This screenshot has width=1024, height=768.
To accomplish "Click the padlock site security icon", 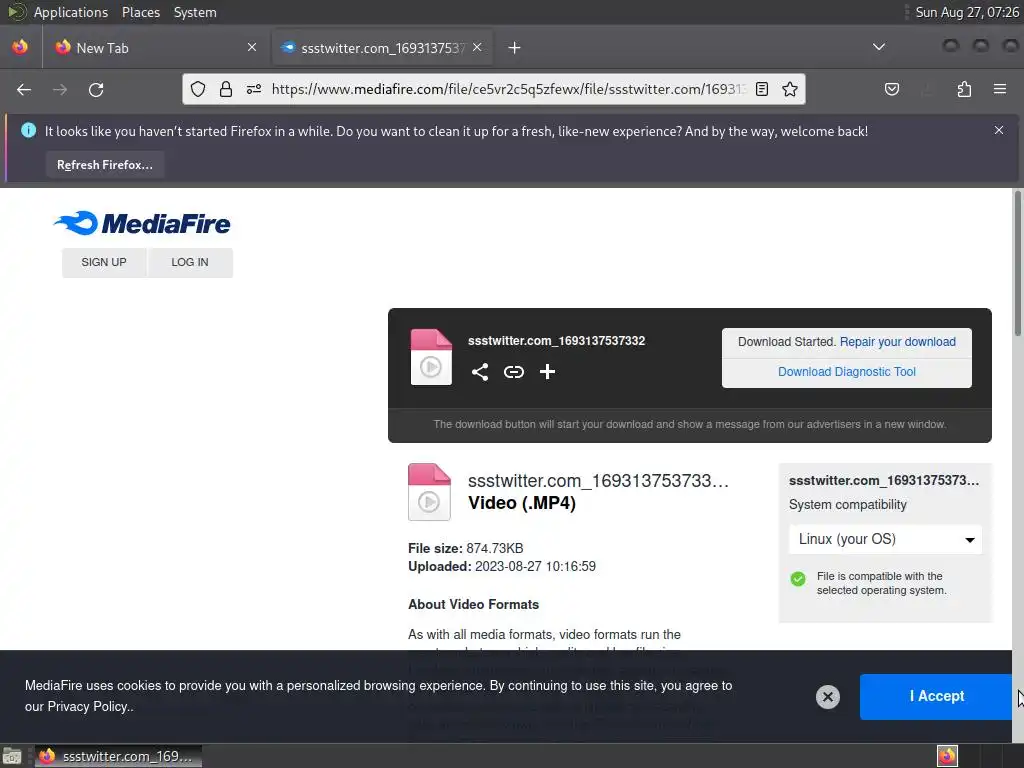I will coord(226,89).
